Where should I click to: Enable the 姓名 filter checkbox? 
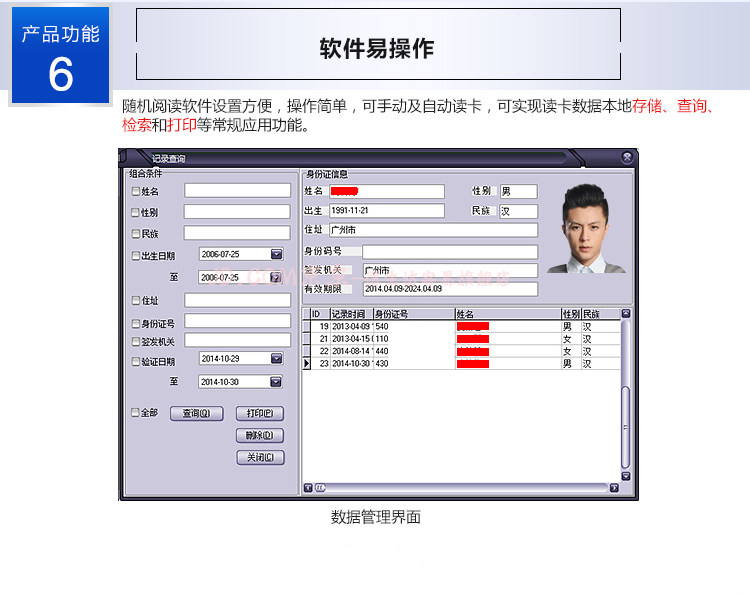[136, 191]
